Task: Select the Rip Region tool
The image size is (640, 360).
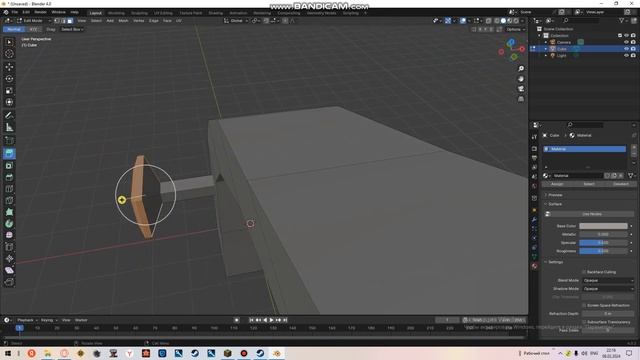Action: 9,282
